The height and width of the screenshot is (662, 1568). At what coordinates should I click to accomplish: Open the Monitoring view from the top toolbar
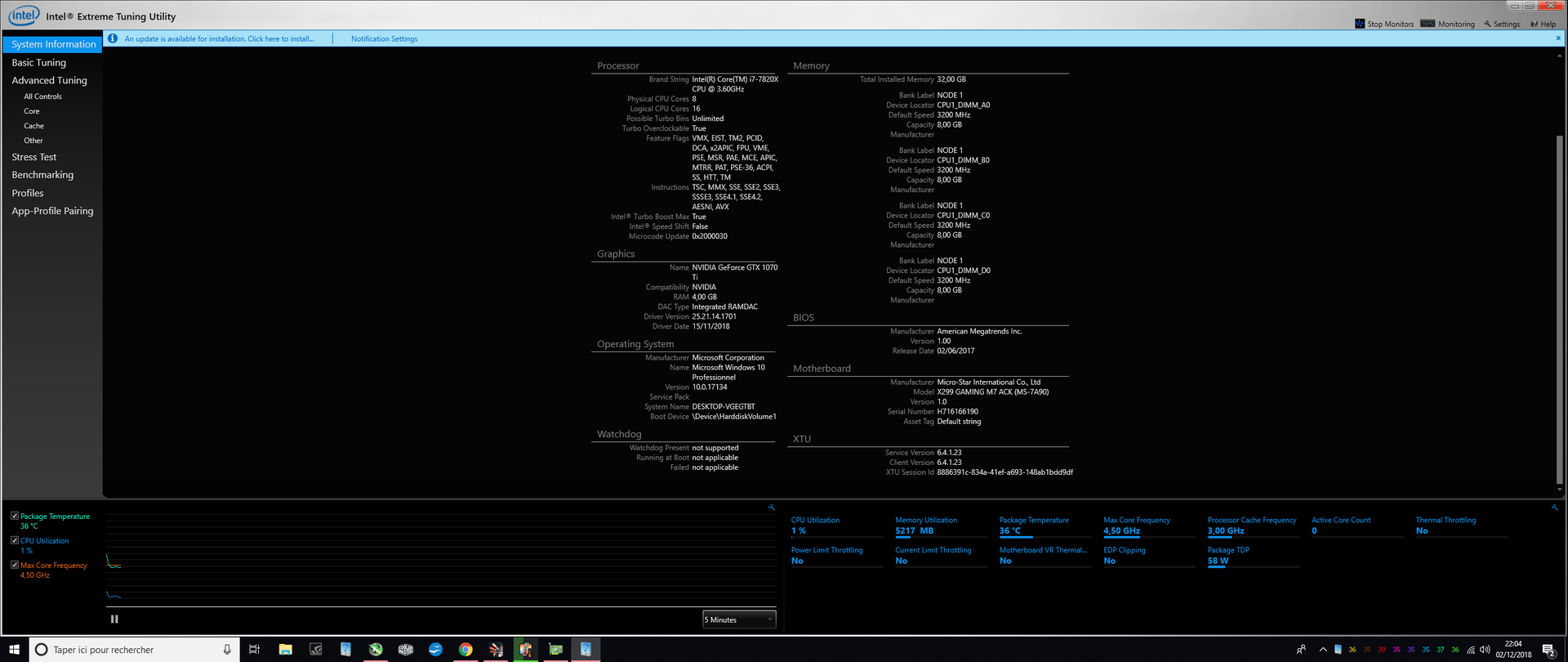click(1448, 24)
